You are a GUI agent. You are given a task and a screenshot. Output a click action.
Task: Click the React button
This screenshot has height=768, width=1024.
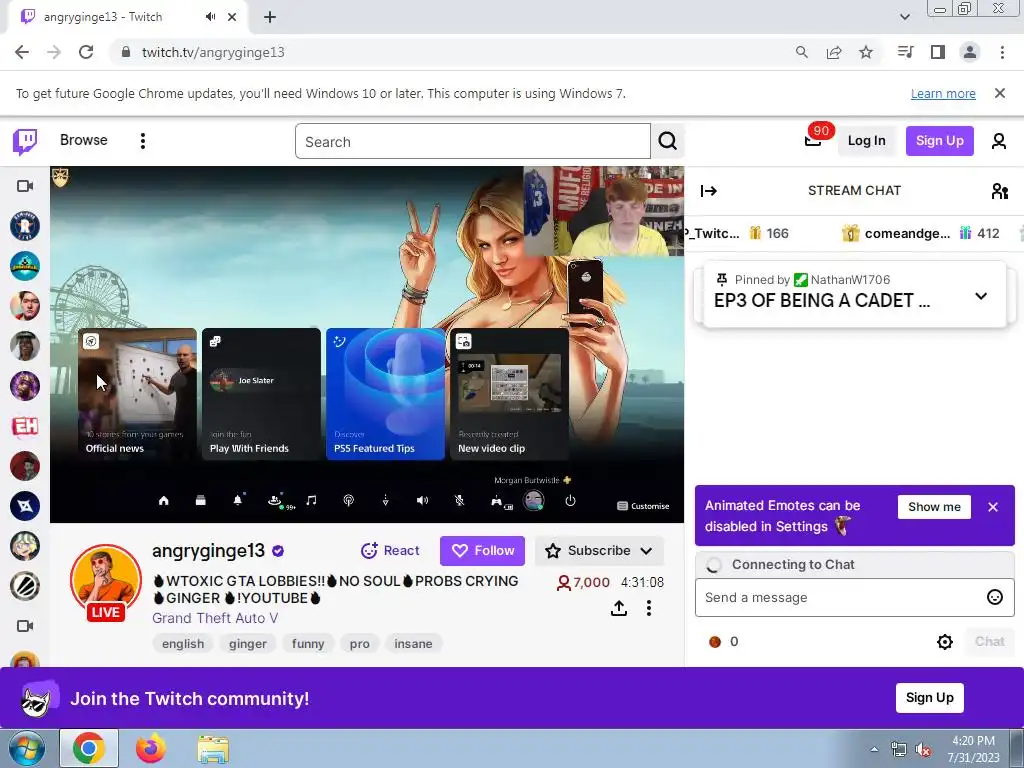coord(390,551)
